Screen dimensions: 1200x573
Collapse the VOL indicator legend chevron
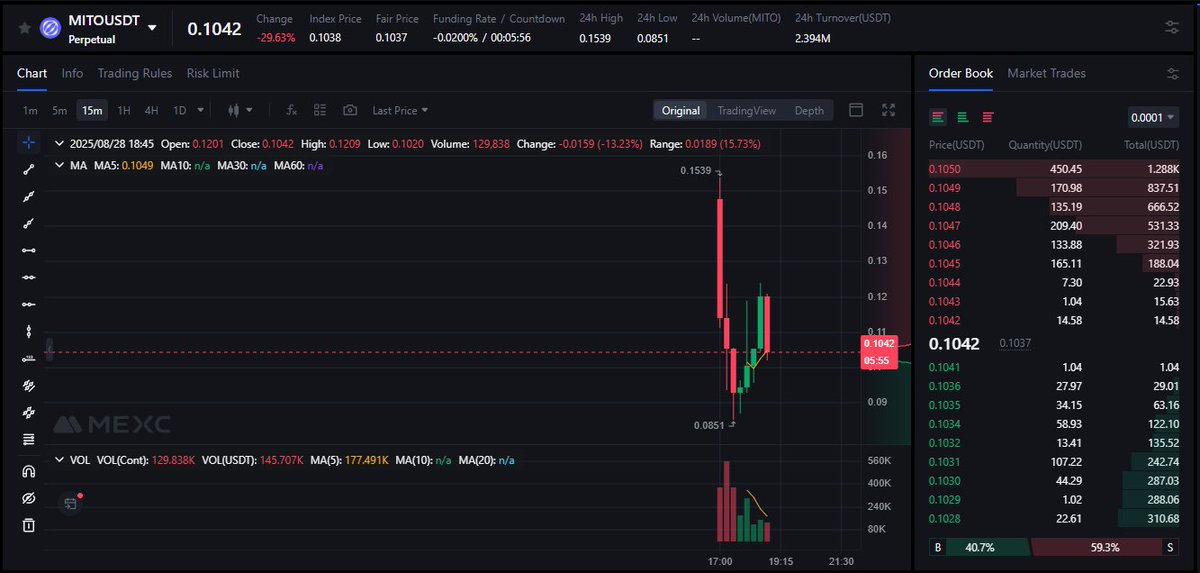coord(59,460)
